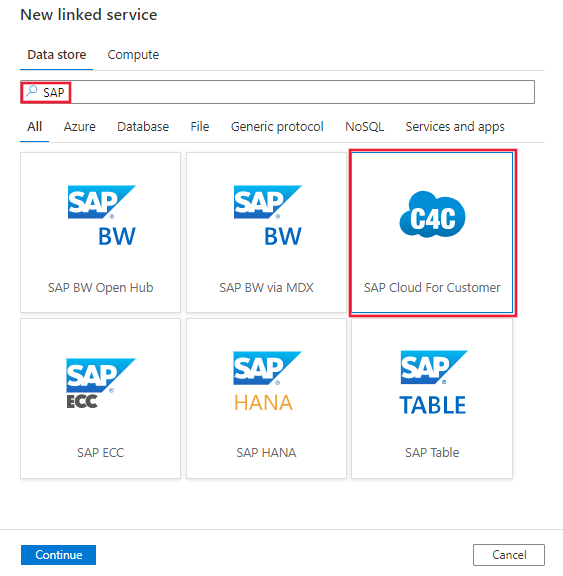The width and height of the screenshot is (563, 576).
Task: Filter connectors by File
Action: pos(199,127)
